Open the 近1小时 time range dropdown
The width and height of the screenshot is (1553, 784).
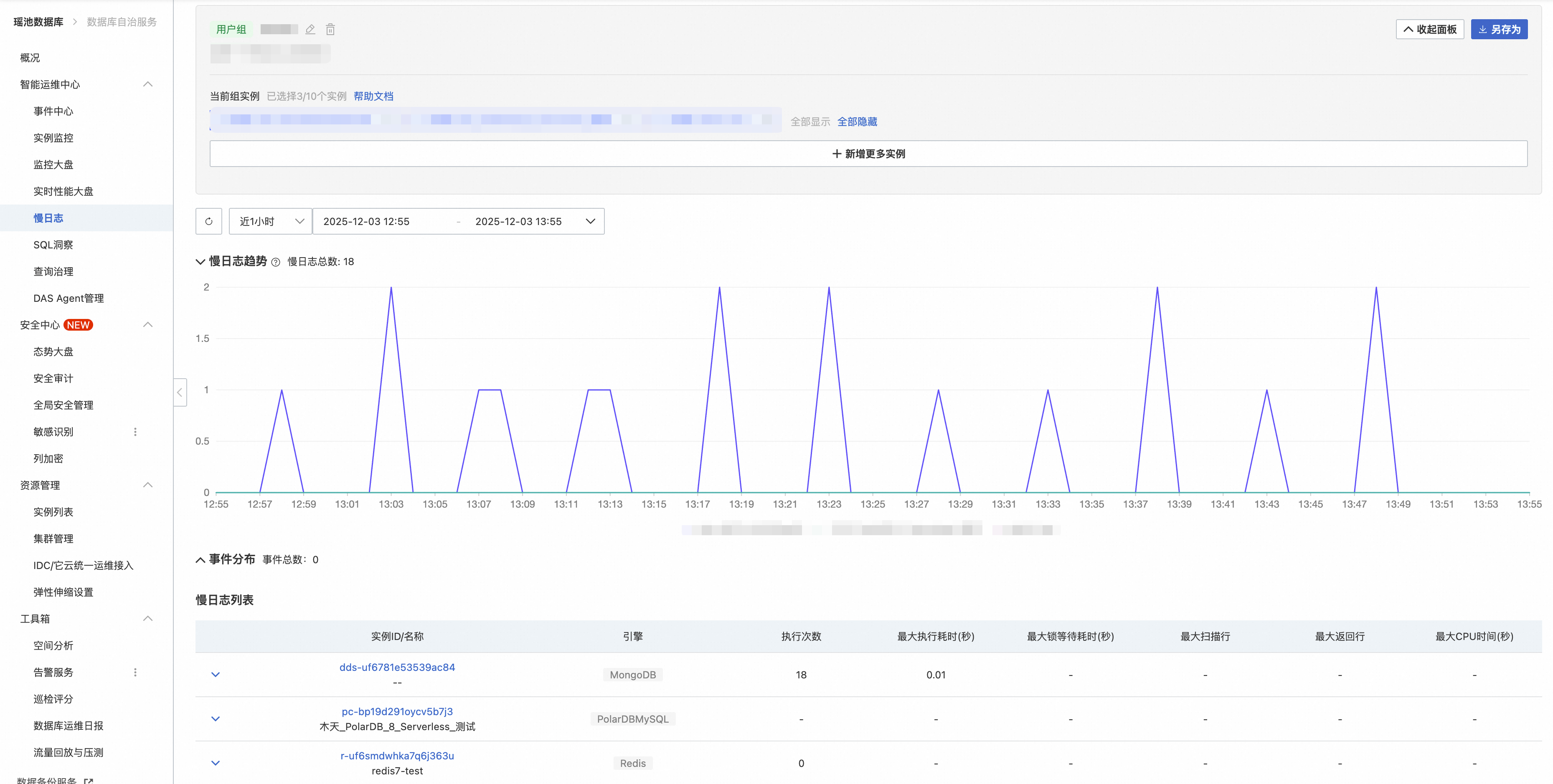(270, 221)
